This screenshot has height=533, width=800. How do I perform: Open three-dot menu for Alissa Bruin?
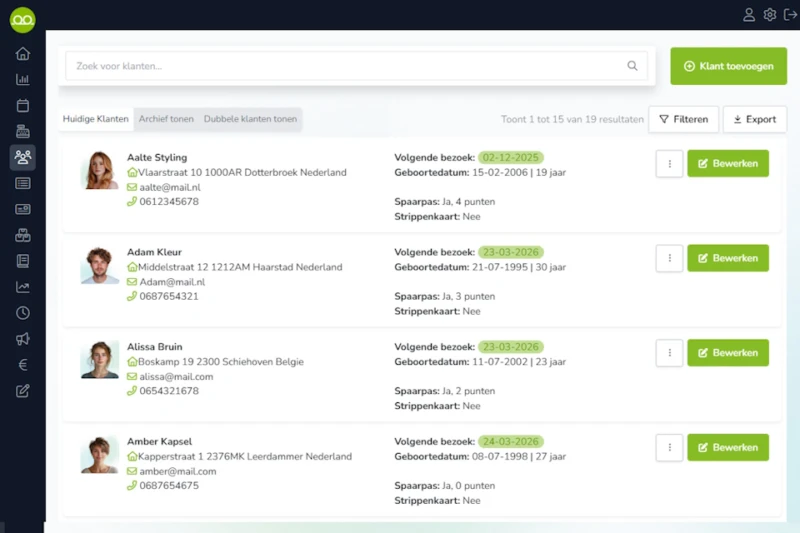(x=669, y=352)
